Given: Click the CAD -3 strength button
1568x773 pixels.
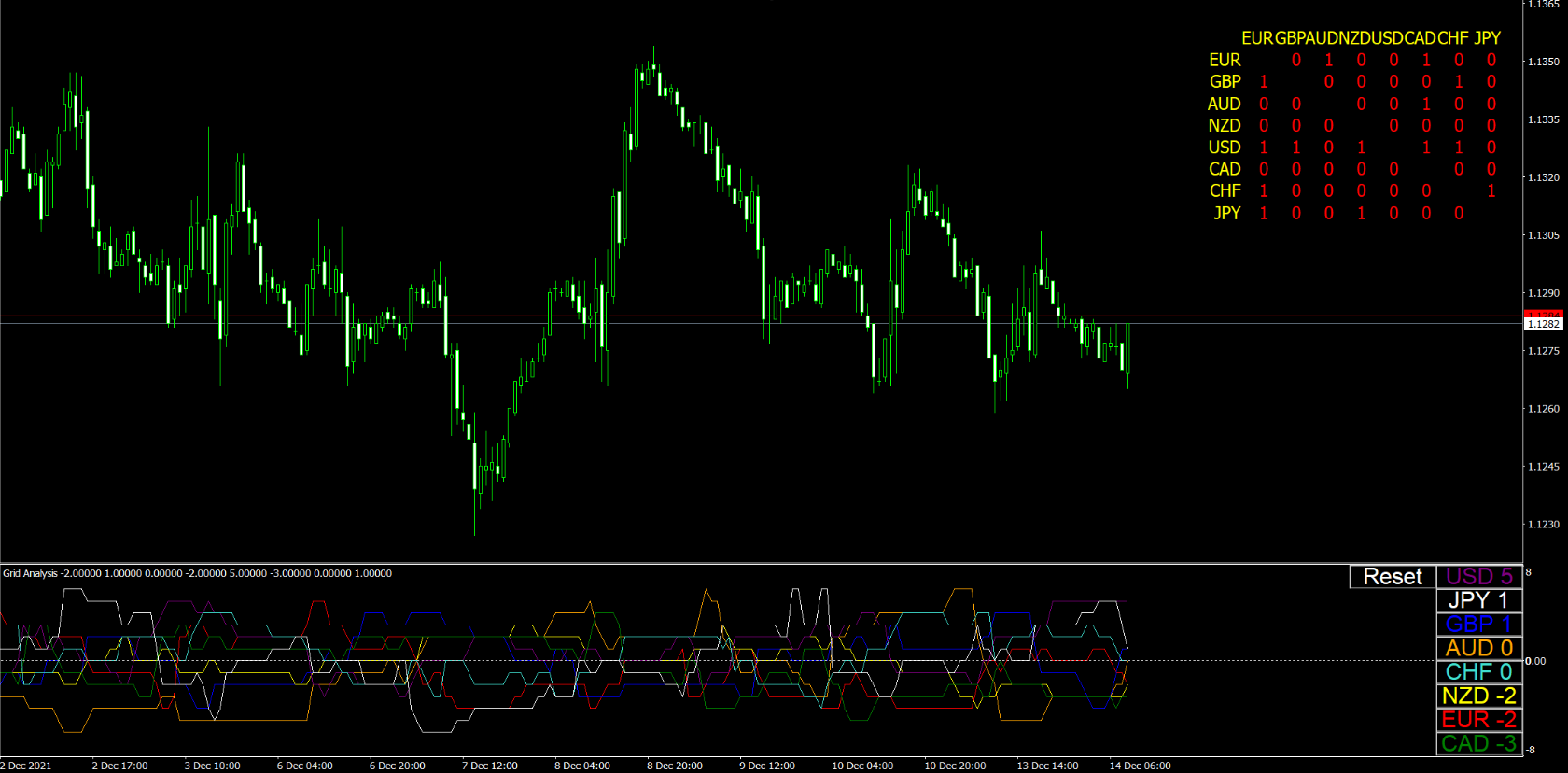Looking at the screenshot, I should click(1478, 744).
